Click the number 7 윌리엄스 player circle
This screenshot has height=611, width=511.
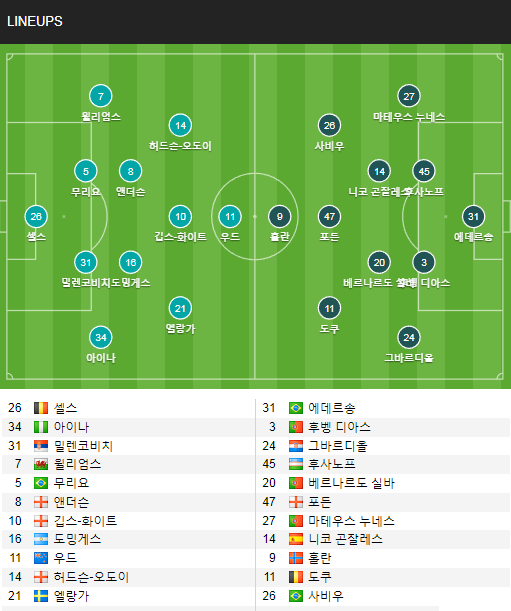pyautogui.click(x=101, y=96)
